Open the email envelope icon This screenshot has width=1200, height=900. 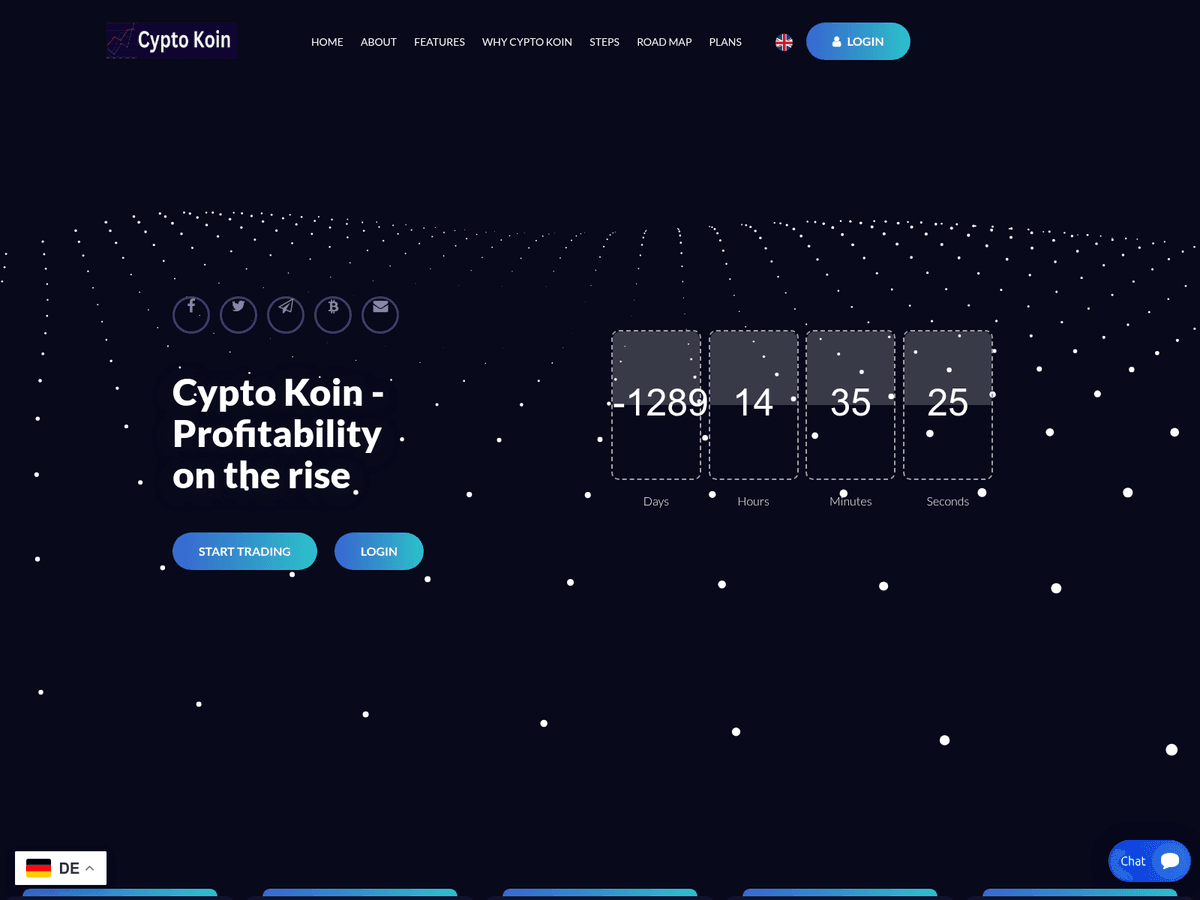pyautogui.click(x=380, y=314)
